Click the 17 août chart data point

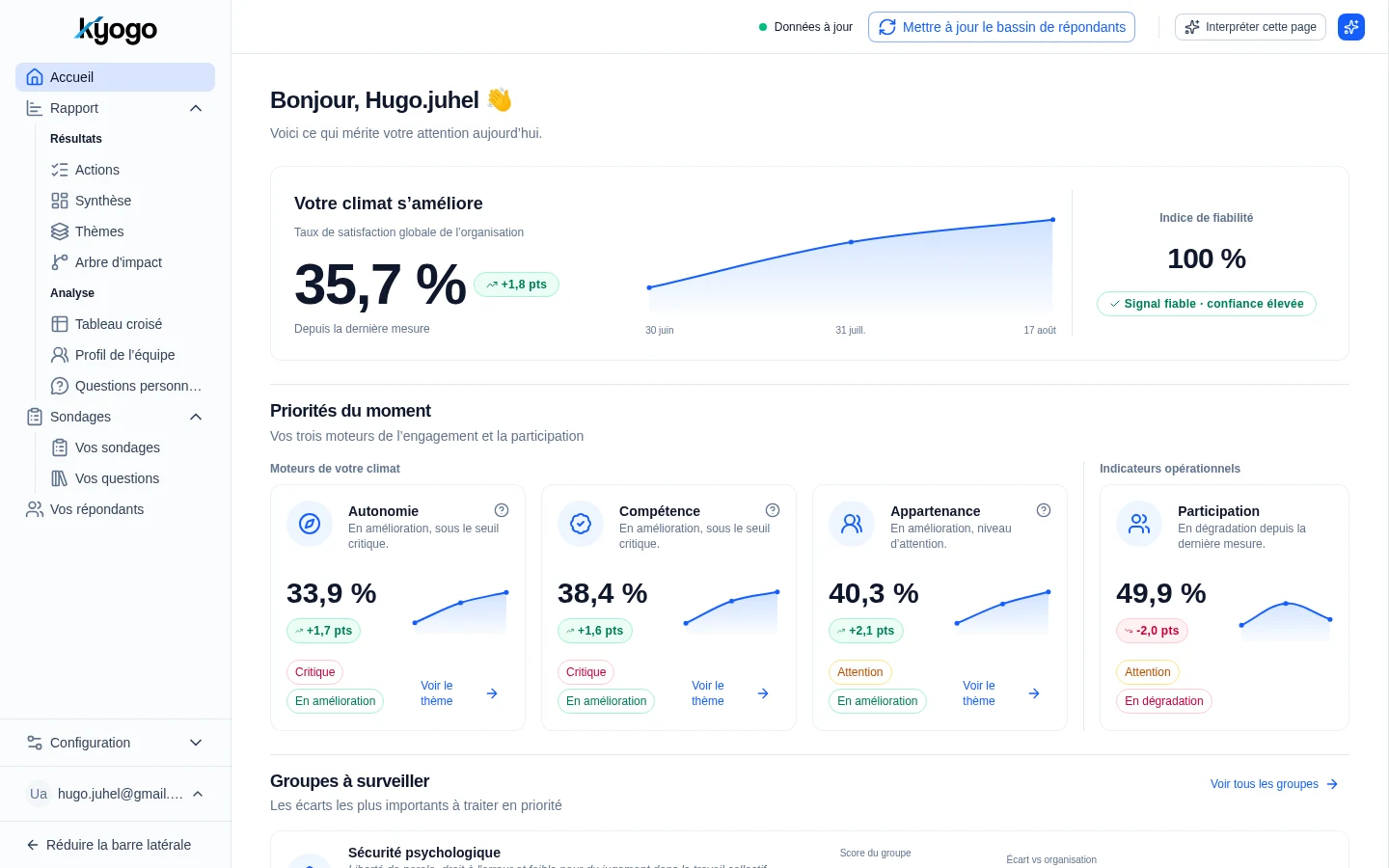click(1052, 220)
